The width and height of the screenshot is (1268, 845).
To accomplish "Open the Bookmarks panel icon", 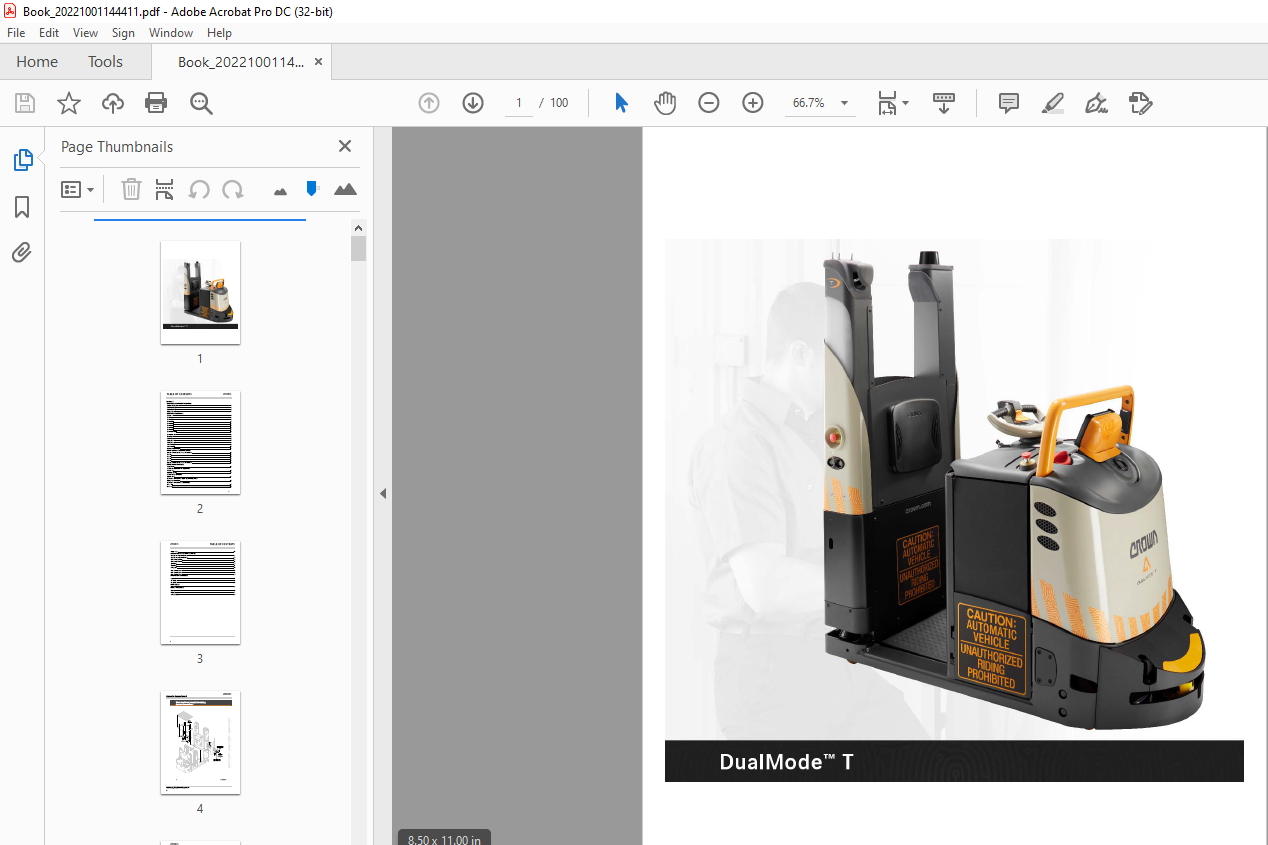I will (x=22, y=207).
